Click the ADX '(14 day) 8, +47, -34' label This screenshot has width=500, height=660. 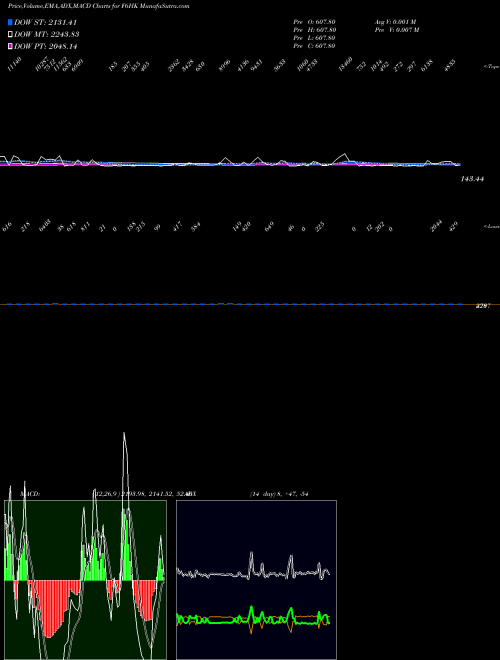click(x=279, y=494)
